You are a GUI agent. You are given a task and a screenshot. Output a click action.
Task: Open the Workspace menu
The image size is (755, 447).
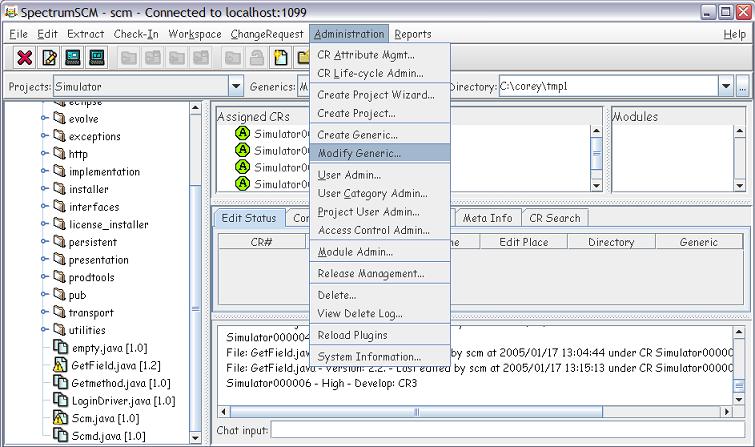[195, 34]
